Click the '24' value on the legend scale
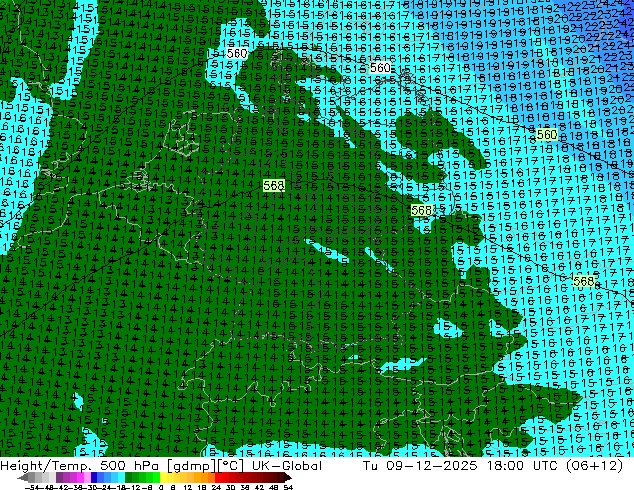 tap(216, 487)
